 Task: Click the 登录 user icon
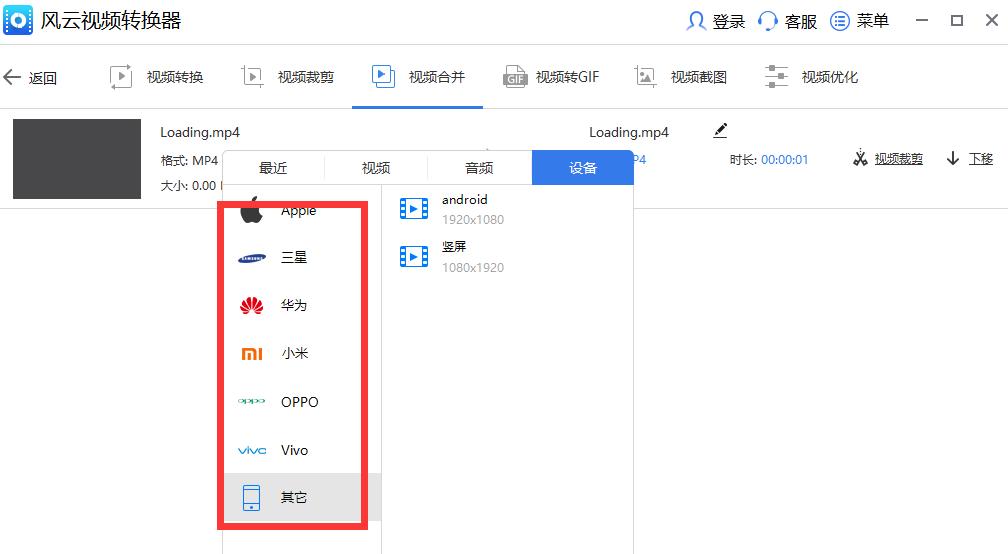(x=696, y=21)
